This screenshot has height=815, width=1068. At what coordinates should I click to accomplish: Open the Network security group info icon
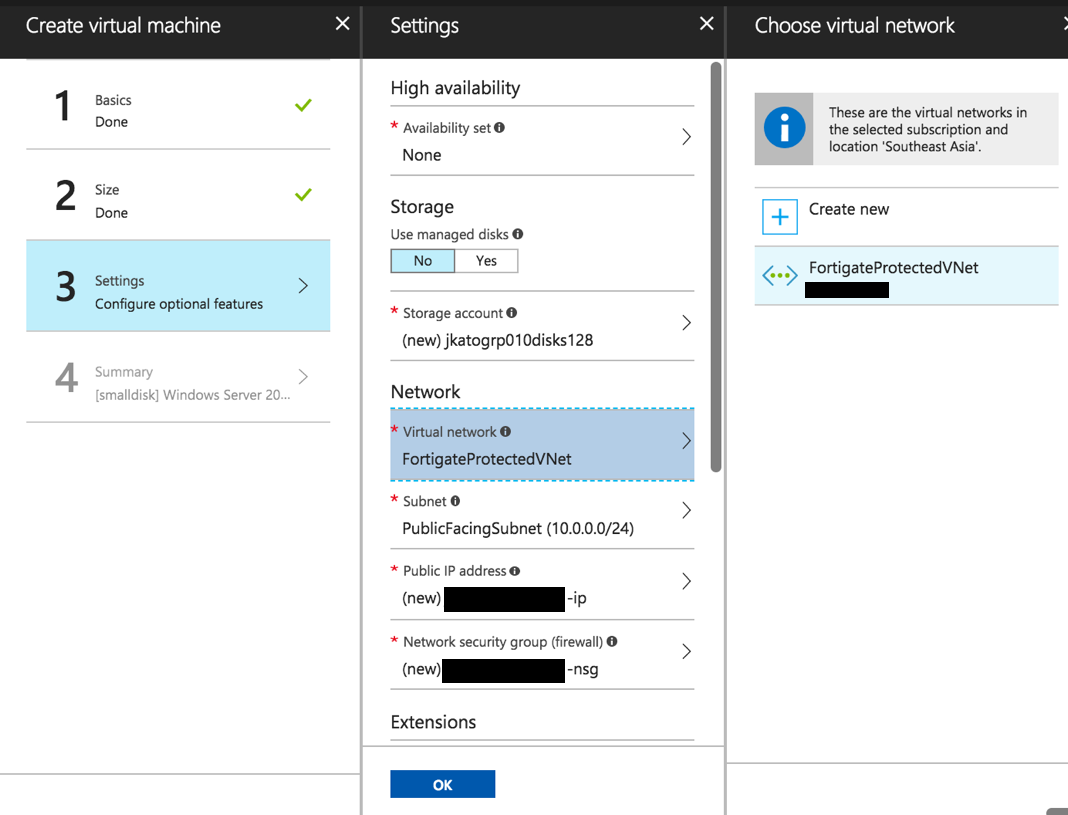point(611,640)
